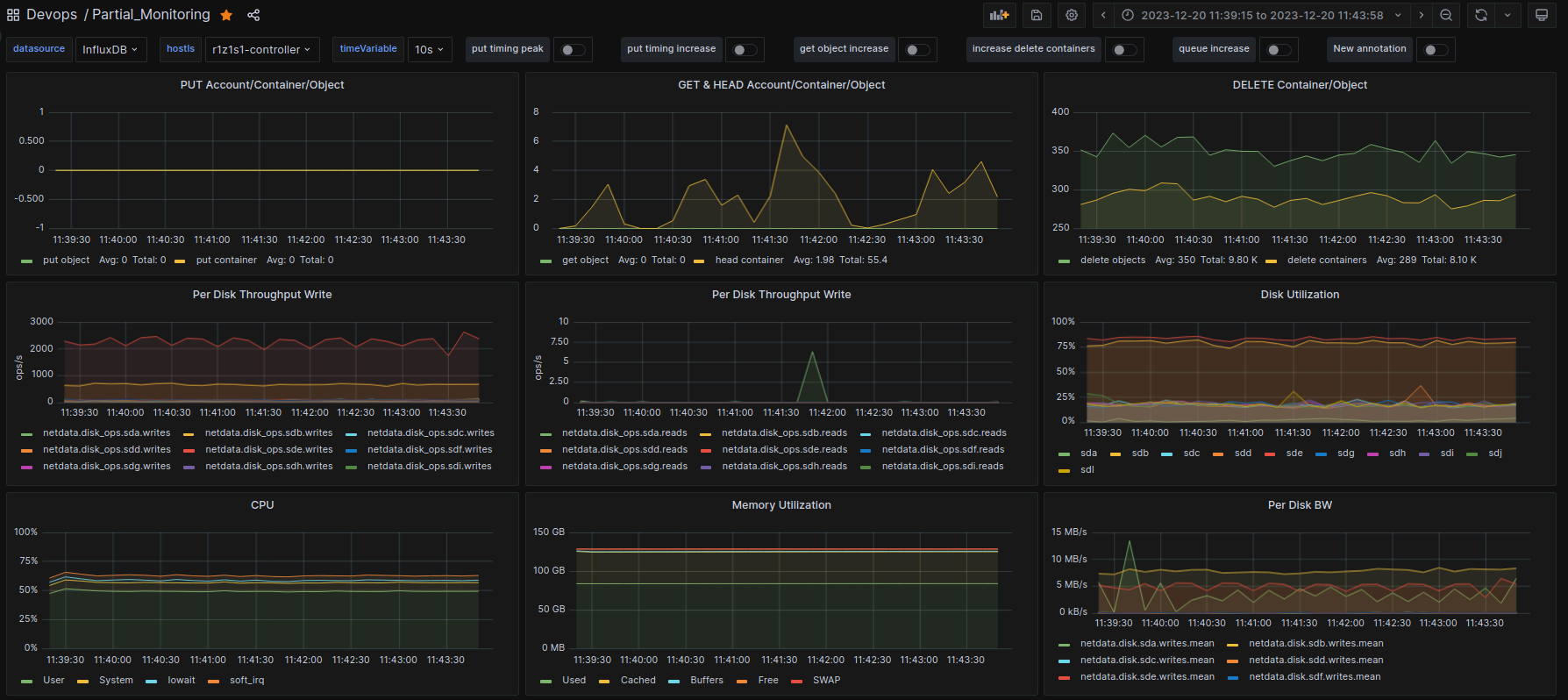Click the Add panel icon
This screenshot has width=1568, height=700.
[999, 15]
